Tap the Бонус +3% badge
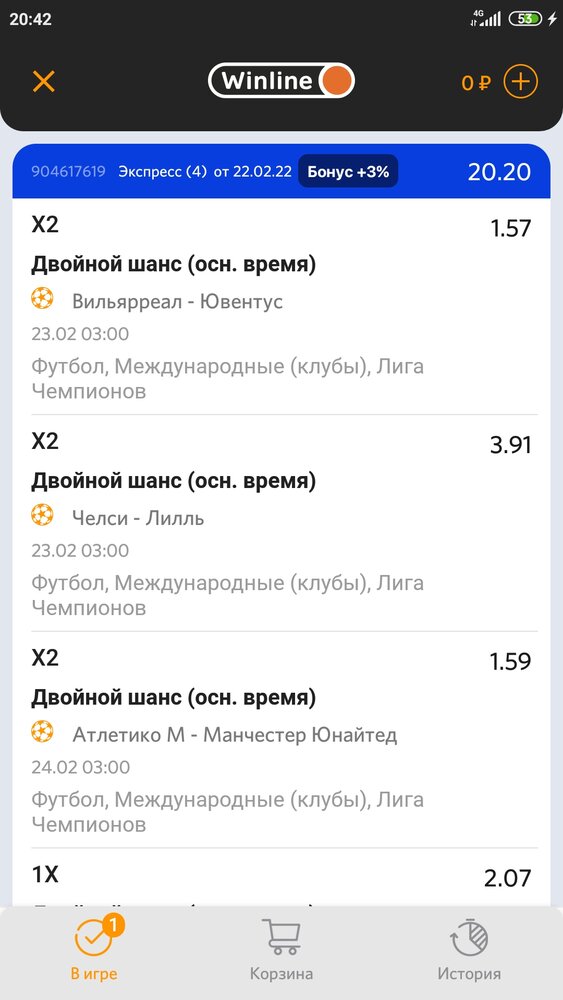 coord(348,171)
